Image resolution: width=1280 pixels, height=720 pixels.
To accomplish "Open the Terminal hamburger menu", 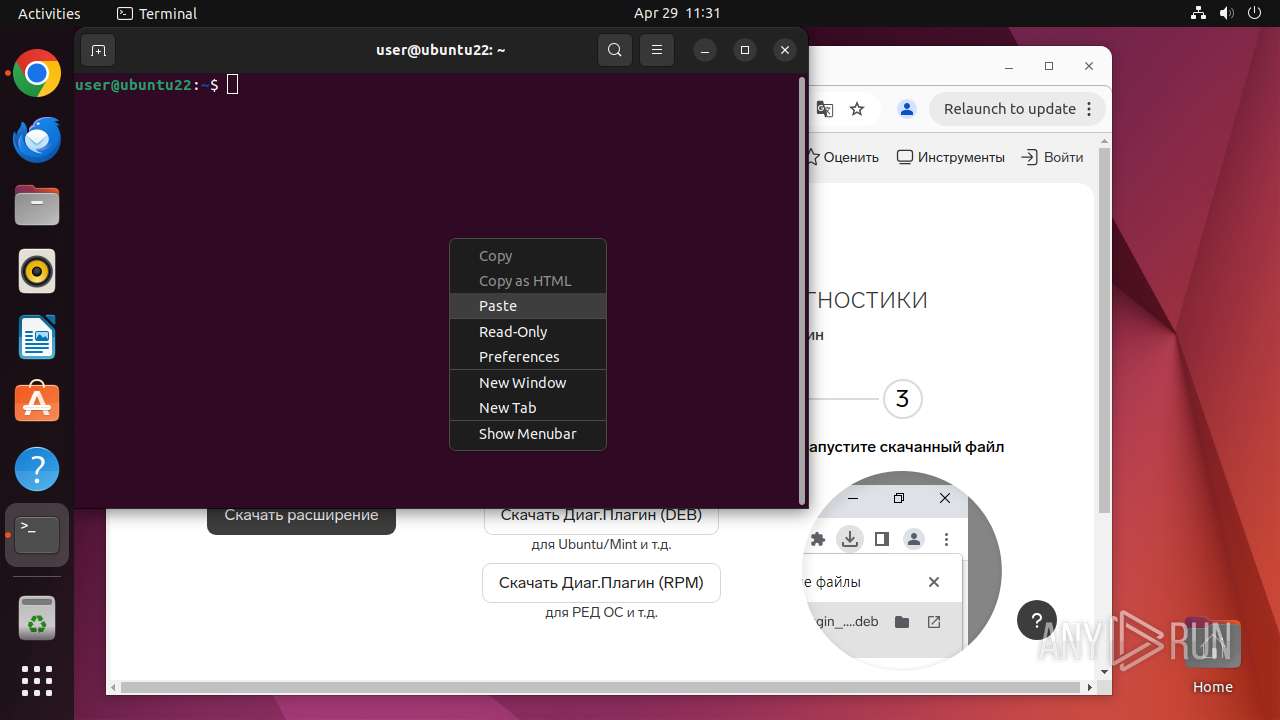I will point(656,50).
